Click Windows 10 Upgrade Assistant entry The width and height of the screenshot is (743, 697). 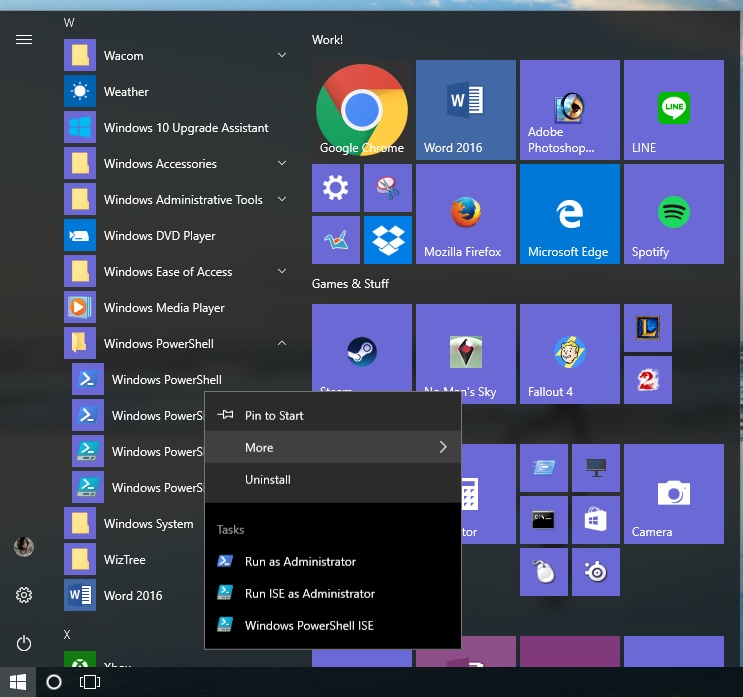tap(177, 127)
